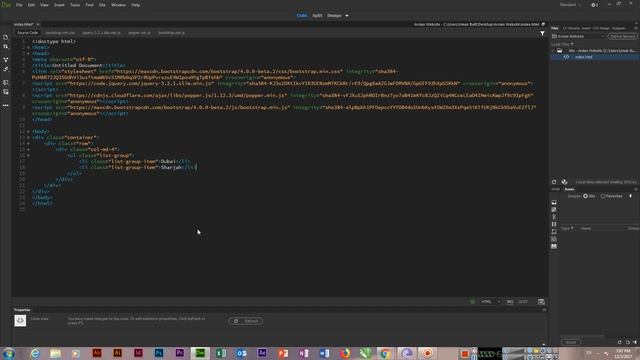
Task: Select the Site radio button in Assets
Action: [x=586, y=196]
